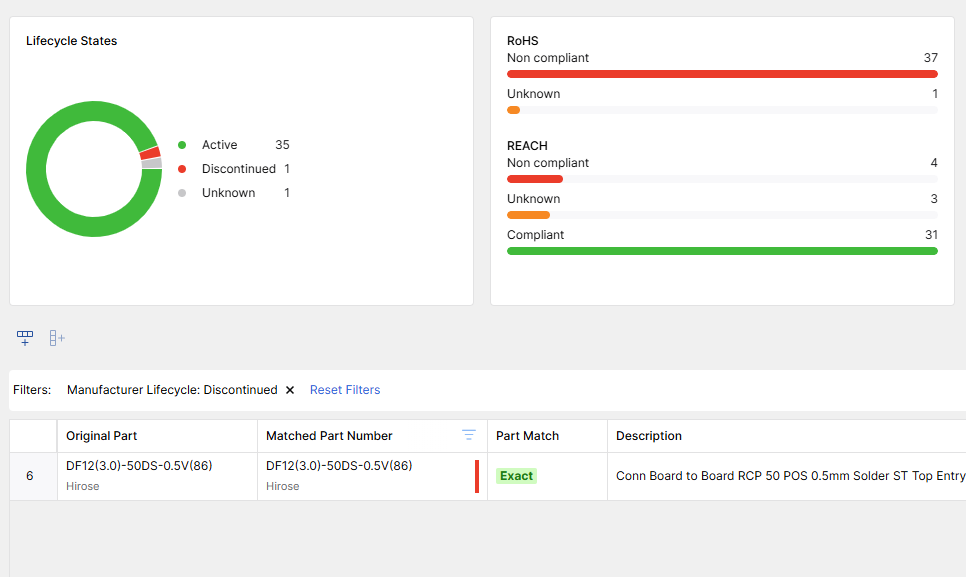
Task: Click the red RoHS Non compliant bar
Action: [x=721, y=74]
